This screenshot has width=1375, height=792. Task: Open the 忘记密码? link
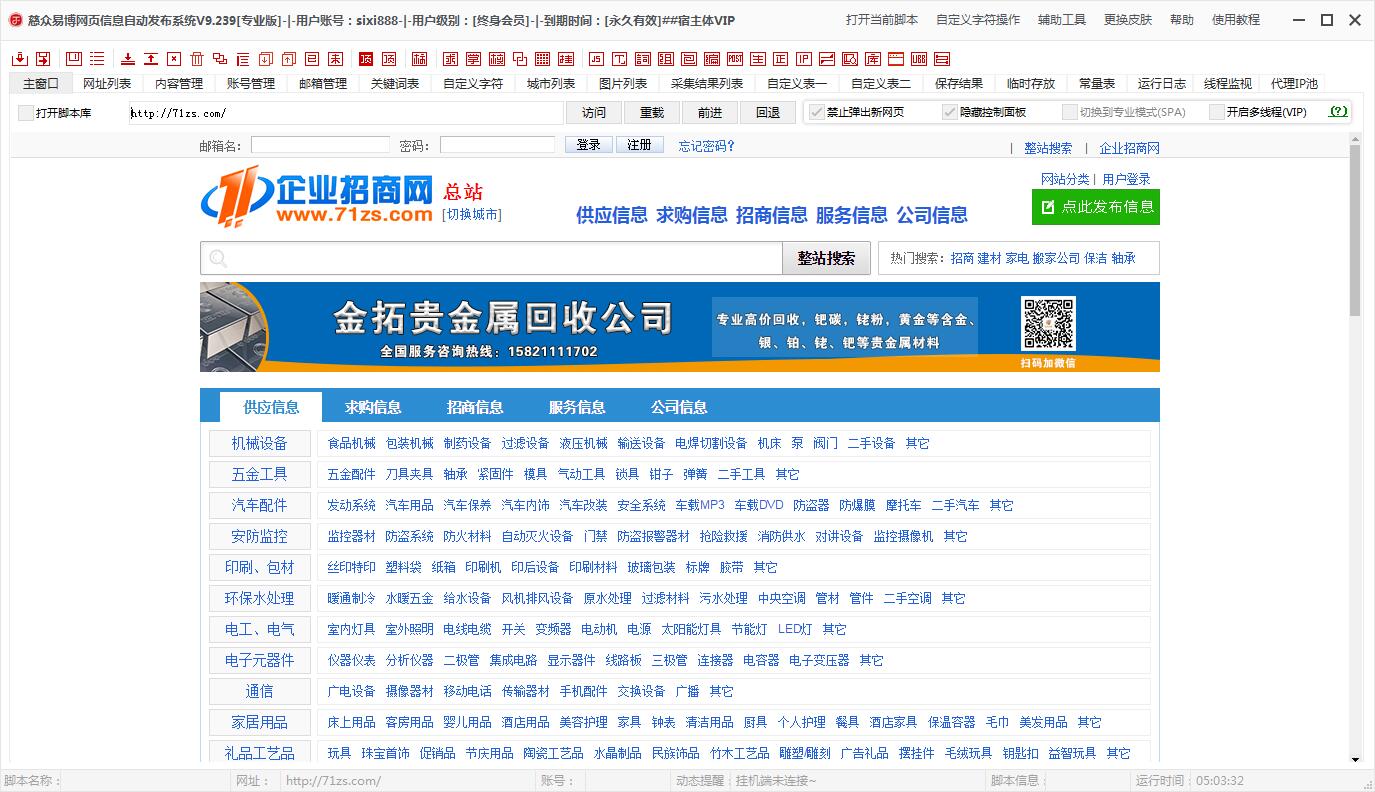[x=707, y=146]
